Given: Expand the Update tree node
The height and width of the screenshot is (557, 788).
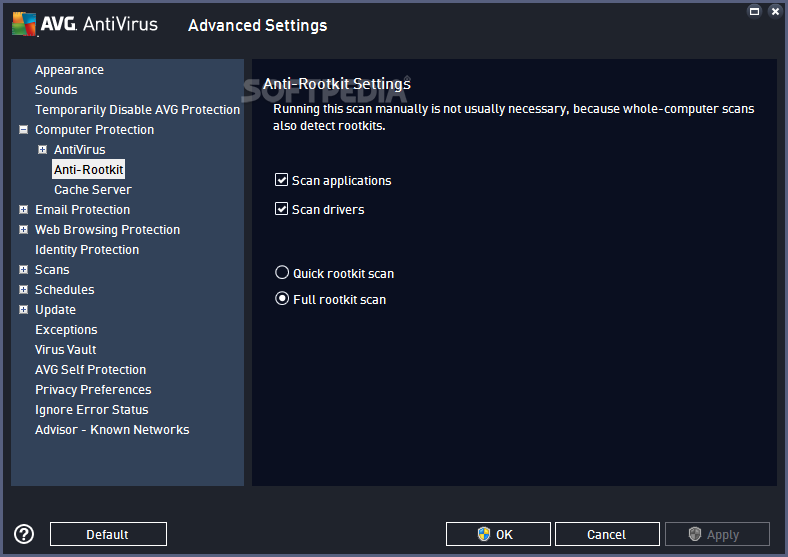Looking at the screenshot, I should pos(23,310).
